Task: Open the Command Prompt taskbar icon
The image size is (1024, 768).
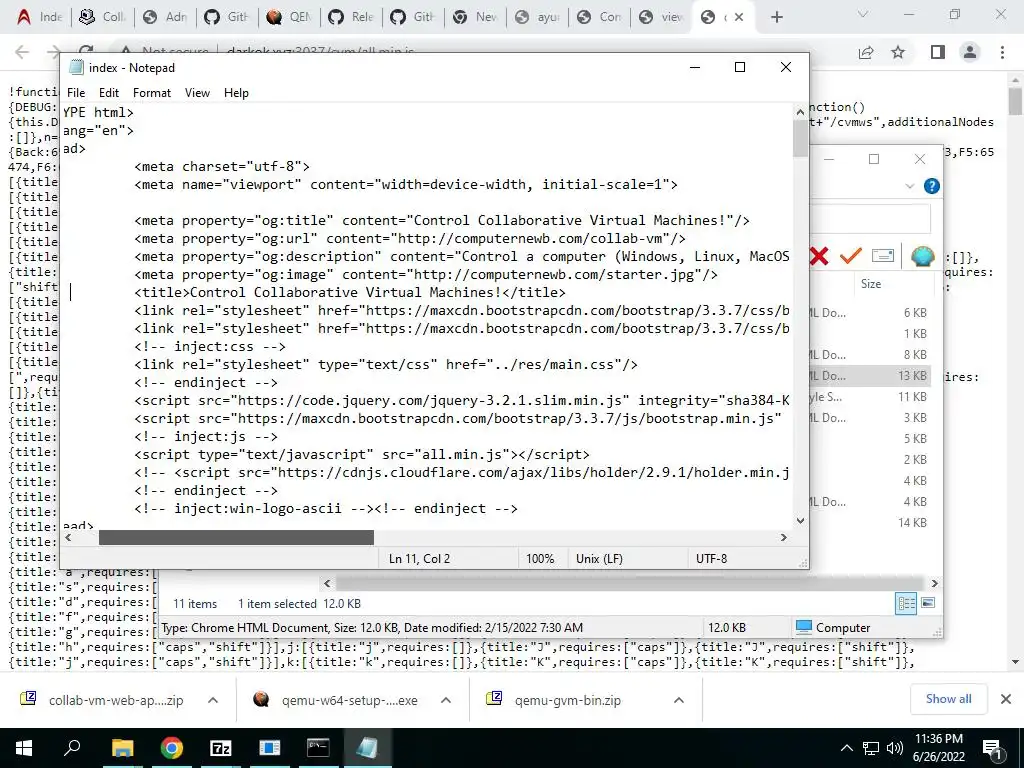Action: pos(318,748)
